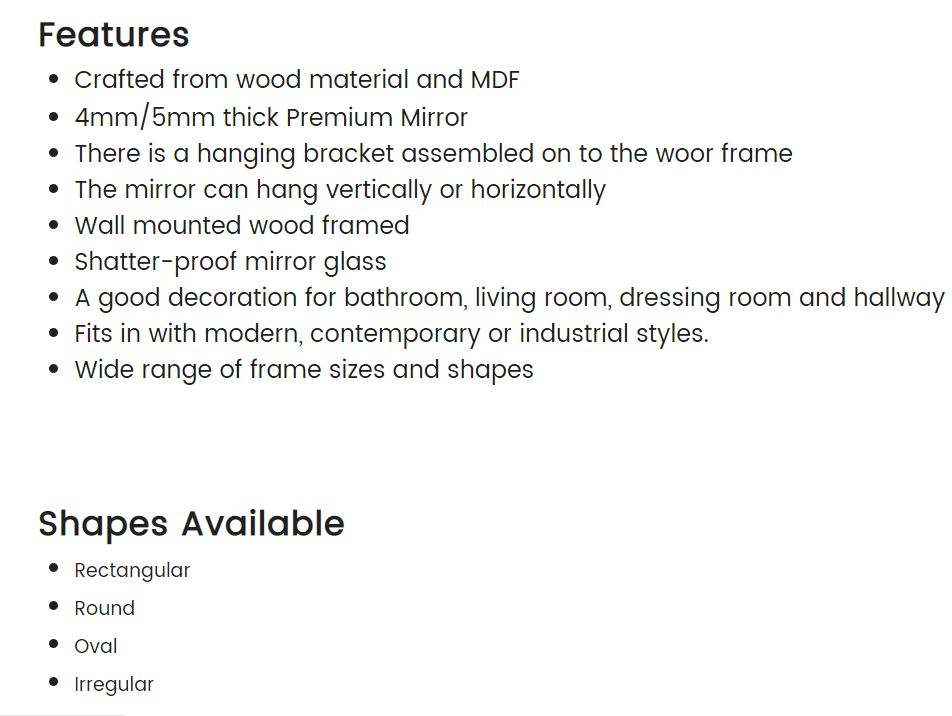Image resolution: width=952 pixels, height=716 pixels.
Task: Click 'Wide range of frame sizes and shapes'
Action: (304, 370)
